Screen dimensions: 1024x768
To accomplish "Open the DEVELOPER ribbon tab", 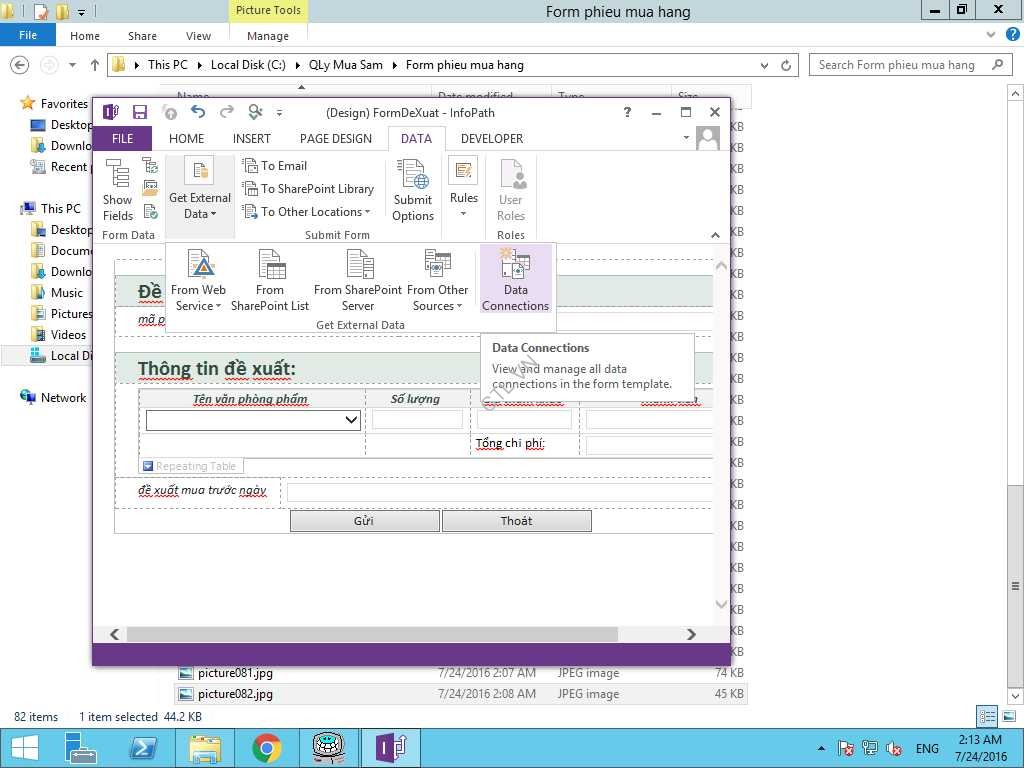I will click(x=492, y=139).
